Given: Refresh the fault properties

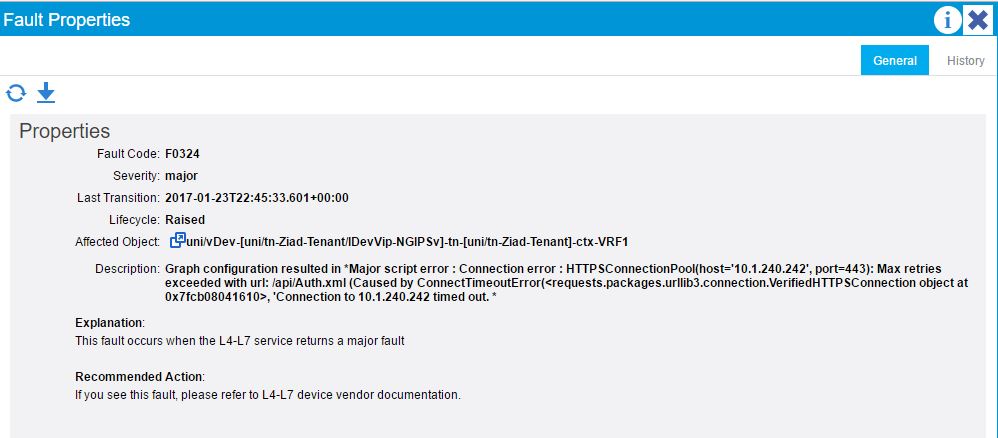Looking at the screenshot, I should click(x=16, y=94).
